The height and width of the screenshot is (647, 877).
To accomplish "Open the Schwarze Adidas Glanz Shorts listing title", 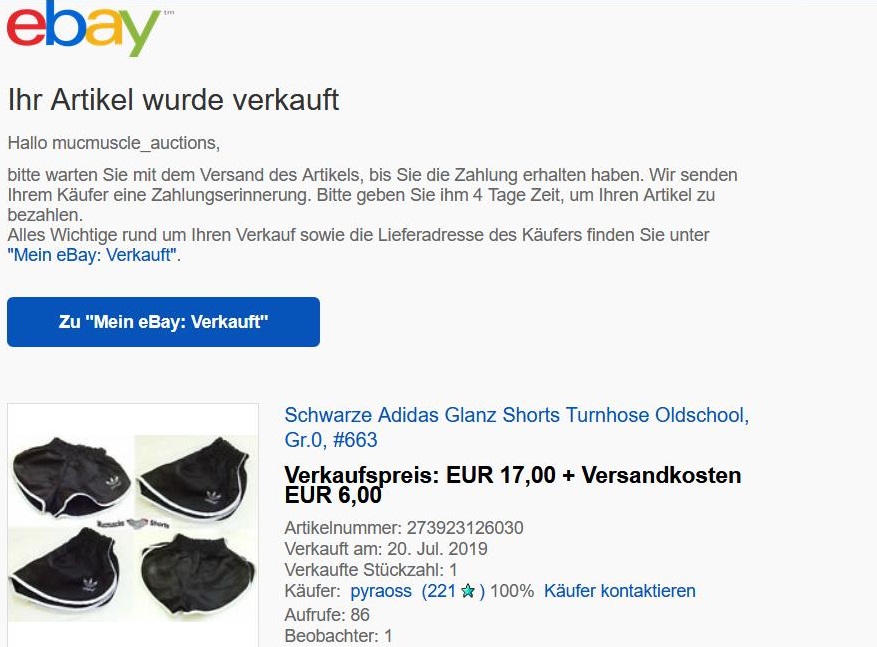I will pyautogui.click(x=516, y=427).
